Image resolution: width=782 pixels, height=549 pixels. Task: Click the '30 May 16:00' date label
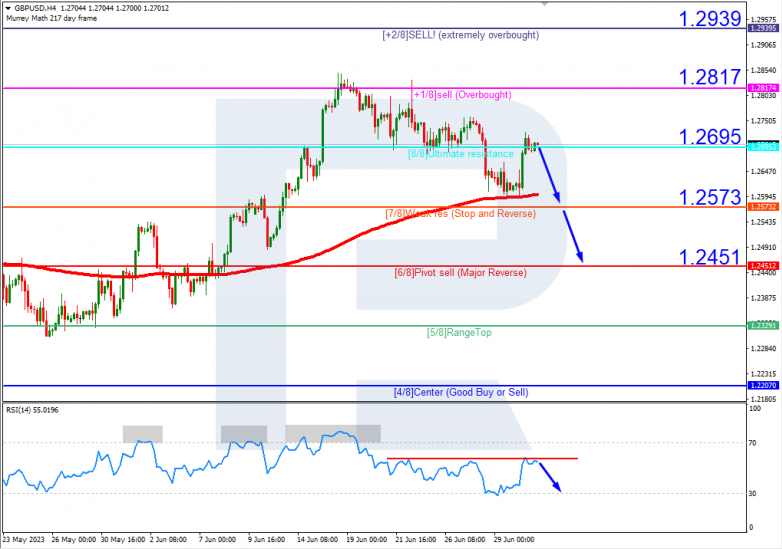[x=123, y=540]
